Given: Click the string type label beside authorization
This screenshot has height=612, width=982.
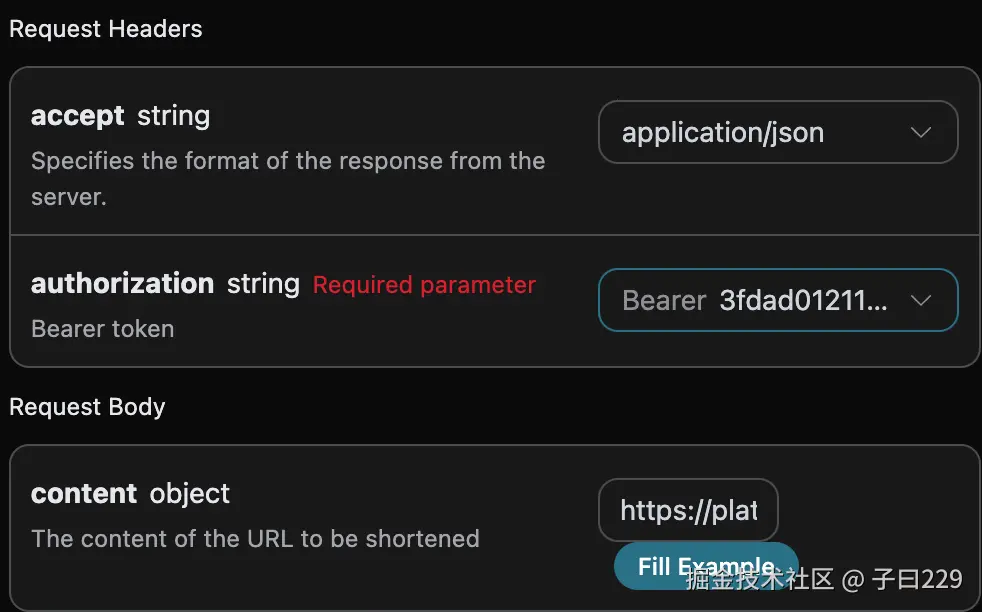Looking at the screenshot, I should pos(263,284).
